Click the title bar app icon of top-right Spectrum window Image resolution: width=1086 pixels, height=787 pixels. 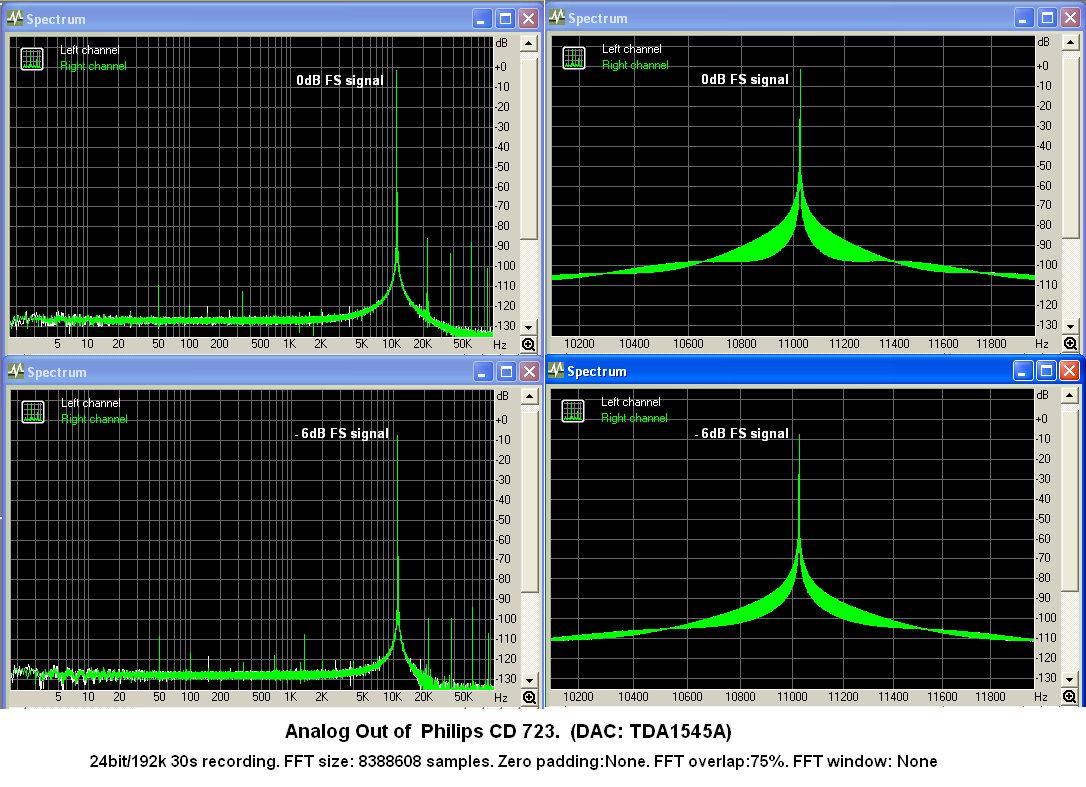(x=558, y=18)
